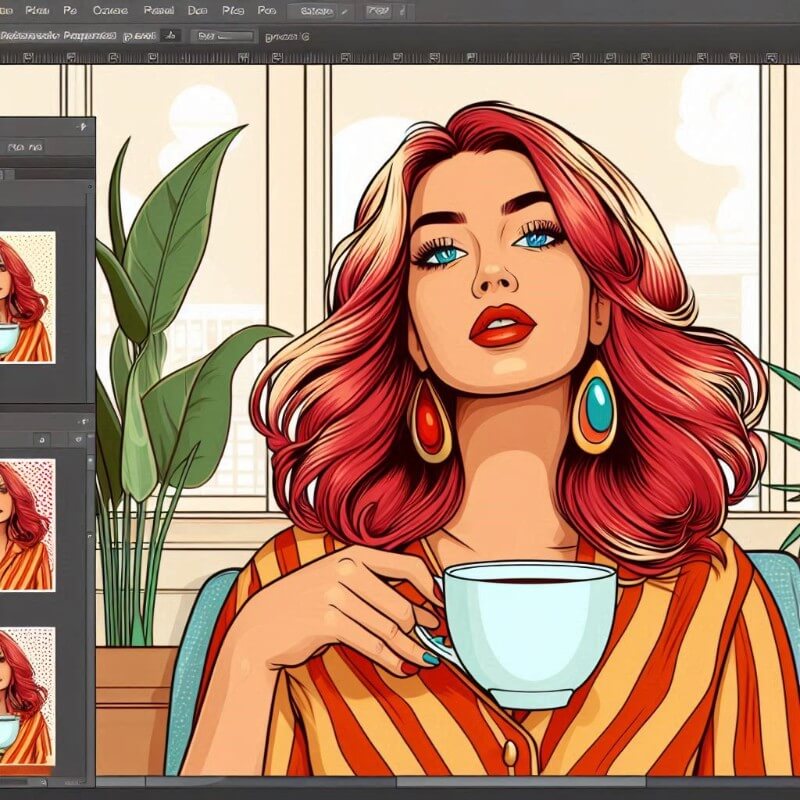Click the panel flyout icon top-right of thumbnail panel
800x800 pixels.
click(x=82, y=421)
